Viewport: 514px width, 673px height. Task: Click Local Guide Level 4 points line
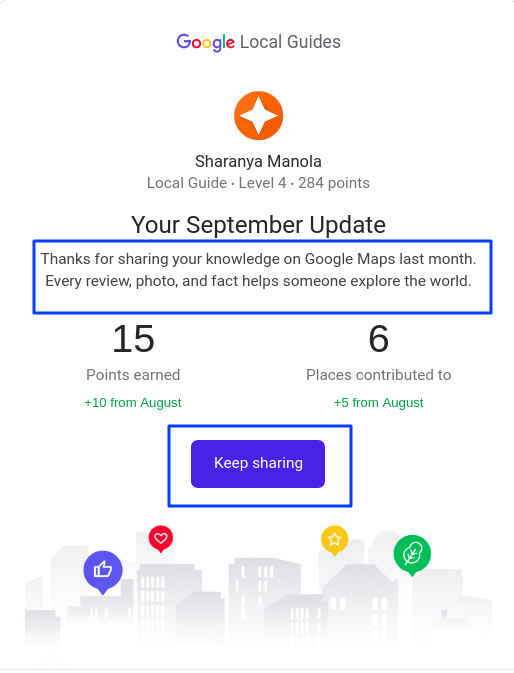(258, 183)
